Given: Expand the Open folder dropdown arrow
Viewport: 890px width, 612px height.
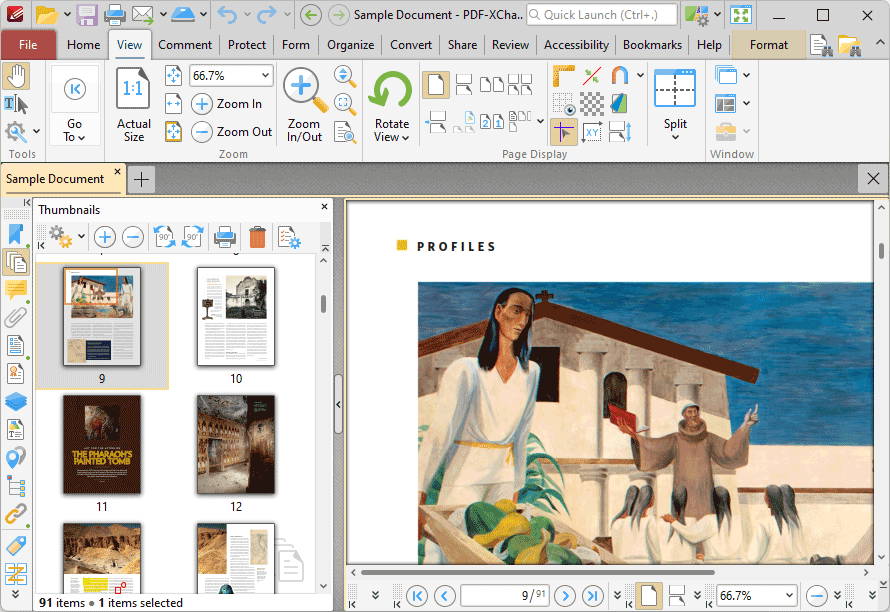Looking at the screenshot, I should (67, 15).
